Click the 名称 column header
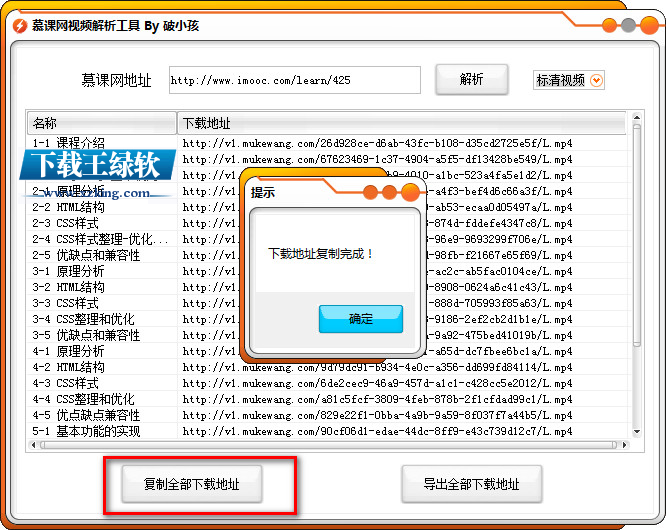Screen dimensions: 666x530 [102, 123]
